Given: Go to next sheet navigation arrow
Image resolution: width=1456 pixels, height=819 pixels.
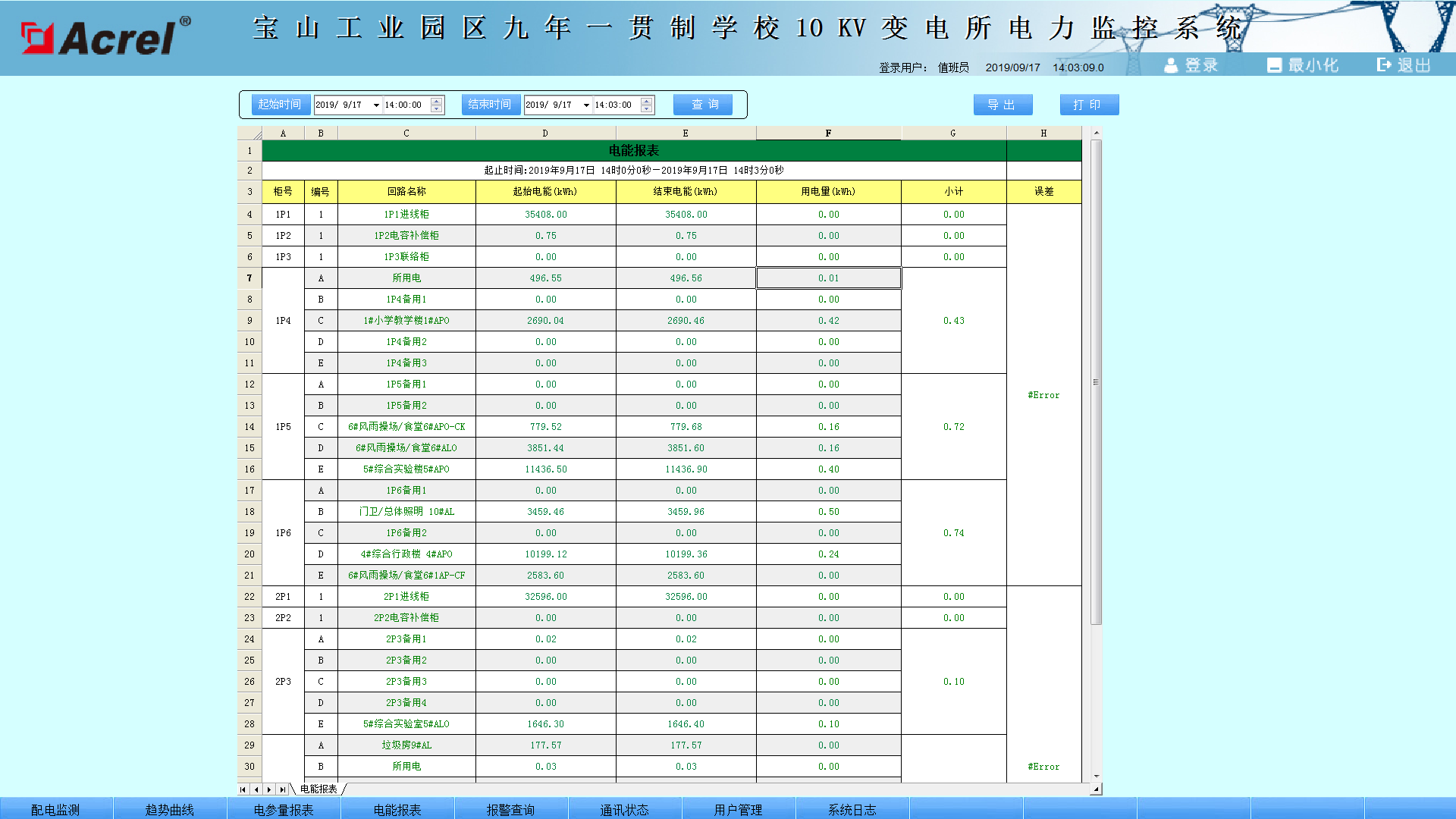Looking at the screenshot, I should pyautogui.click(x=269, y=789).
